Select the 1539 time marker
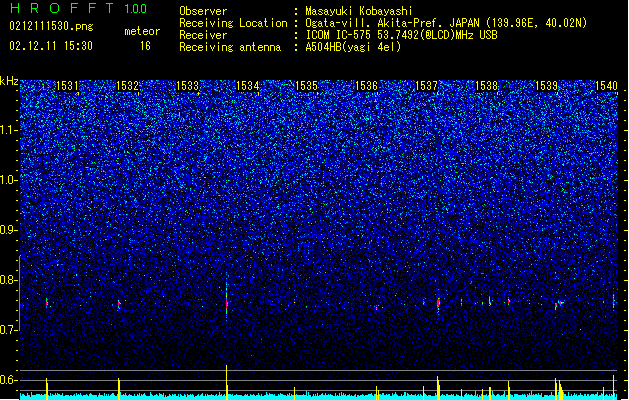 pyautogui.click(x=547, y=86)
